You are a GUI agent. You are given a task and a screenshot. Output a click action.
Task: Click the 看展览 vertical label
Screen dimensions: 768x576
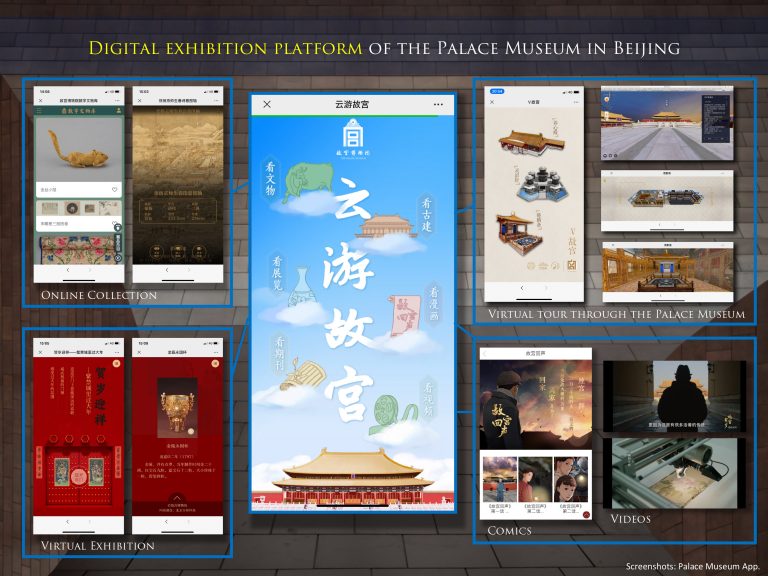tap(277, 273)
